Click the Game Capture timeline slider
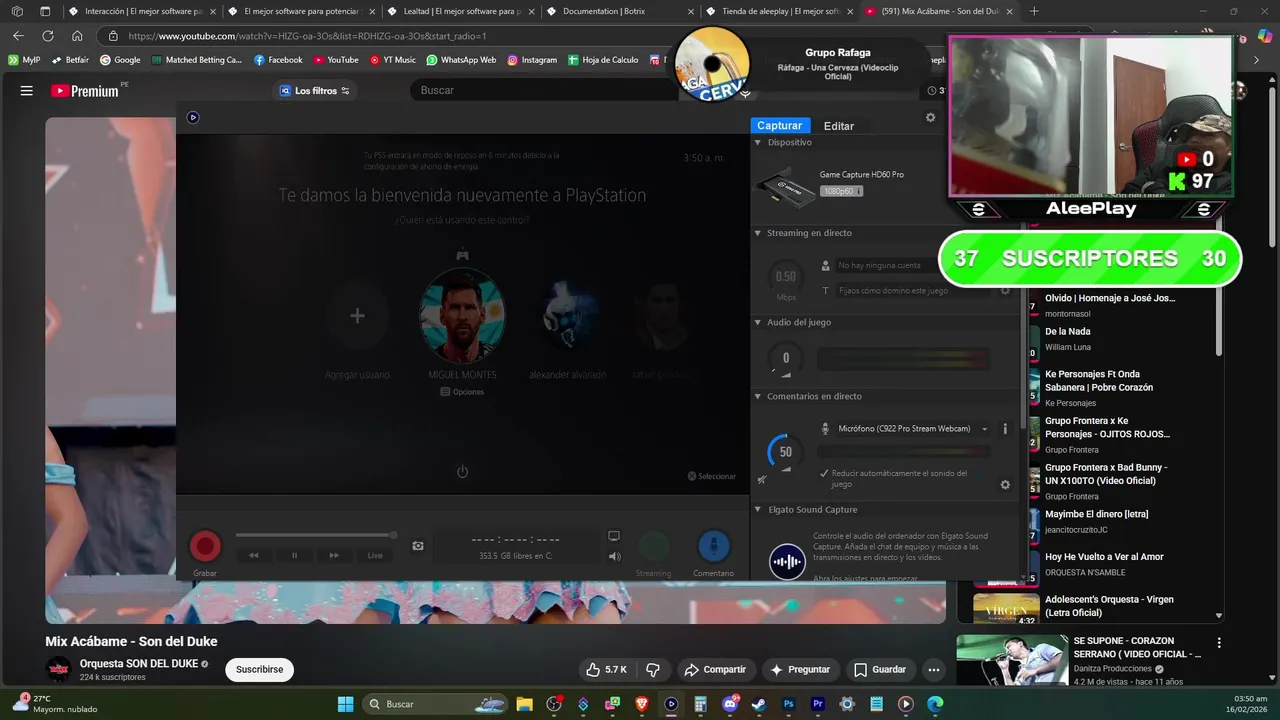The width and height of the screenshot is (1280, 720). point(316,536)
